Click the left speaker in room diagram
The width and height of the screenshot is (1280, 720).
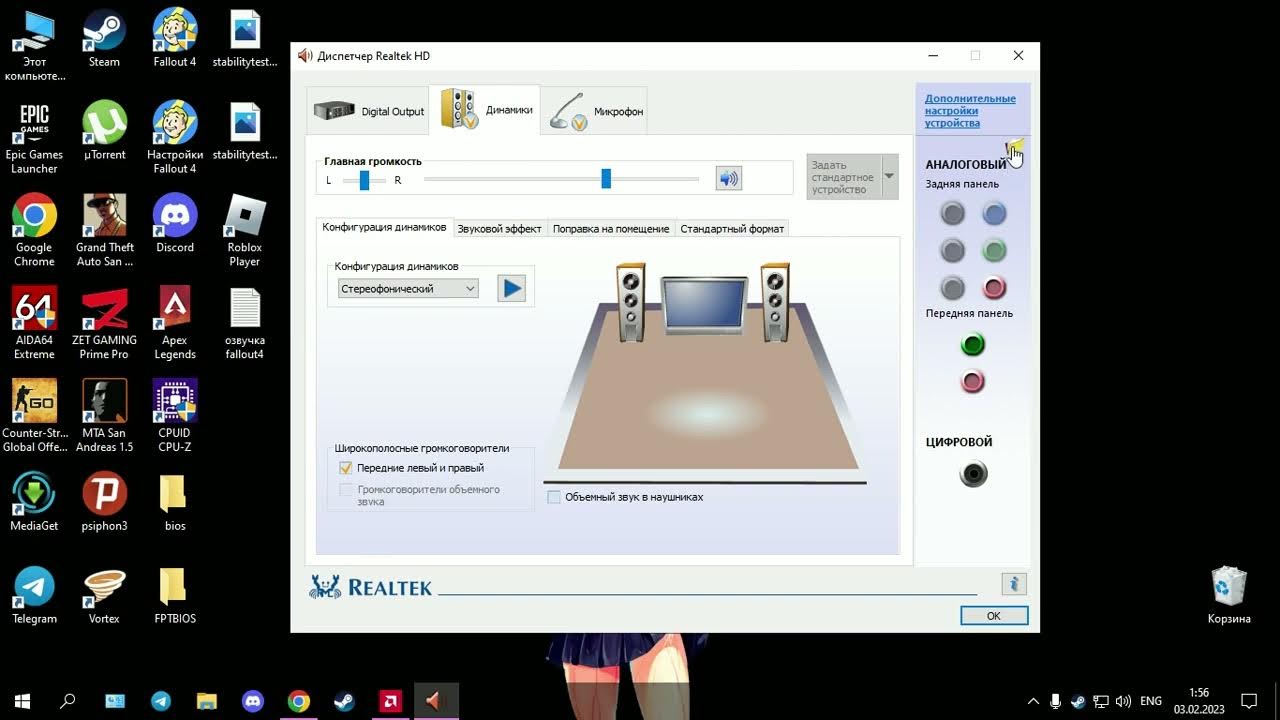[x=630, y=302]
